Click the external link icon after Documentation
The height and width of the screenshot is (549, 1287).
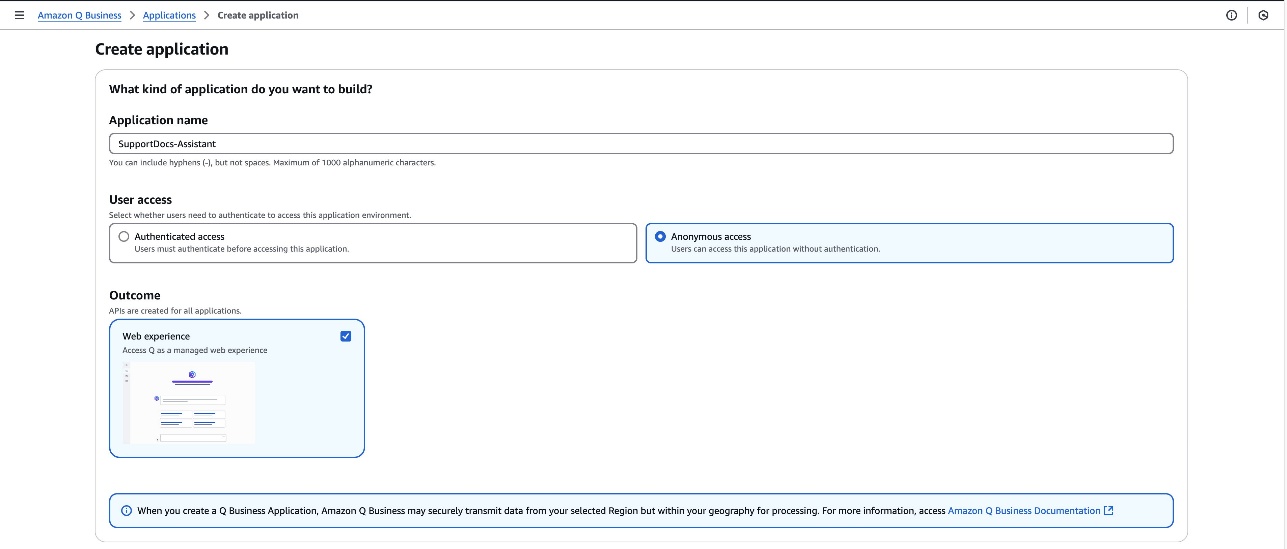1108,510
